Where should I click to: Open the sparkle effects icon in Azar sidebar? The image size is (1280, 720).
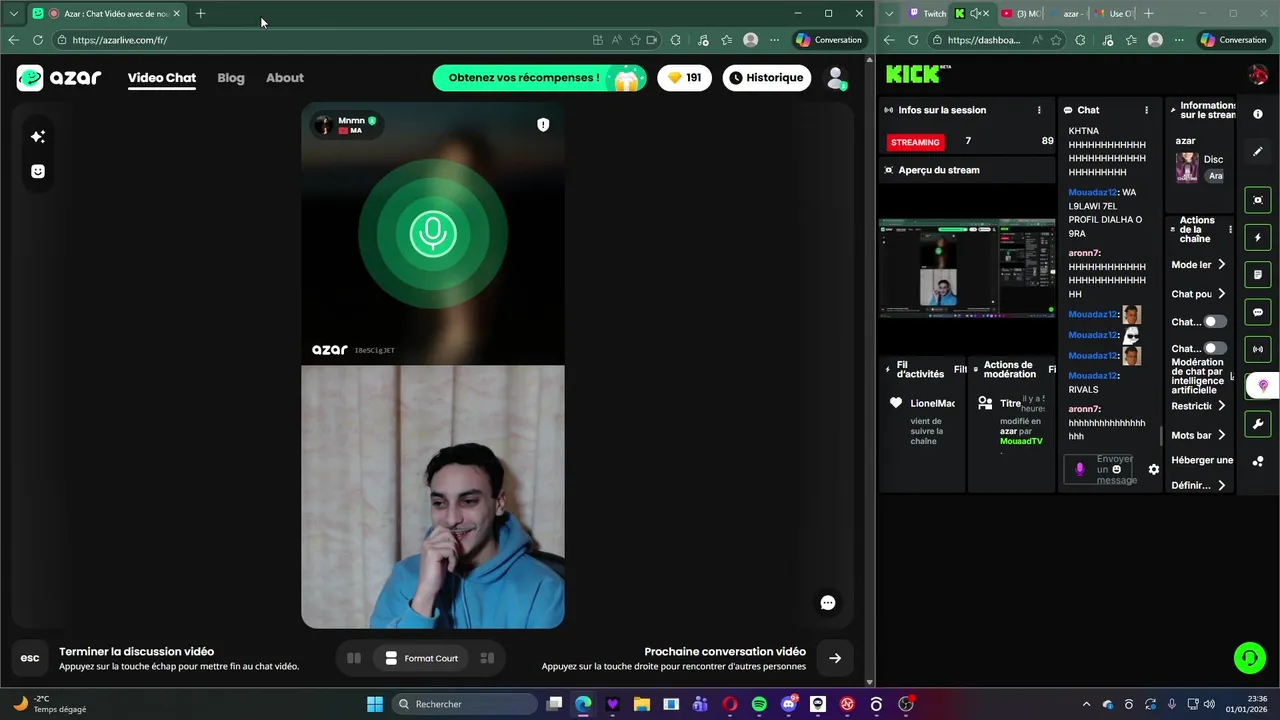coord(38,136)
